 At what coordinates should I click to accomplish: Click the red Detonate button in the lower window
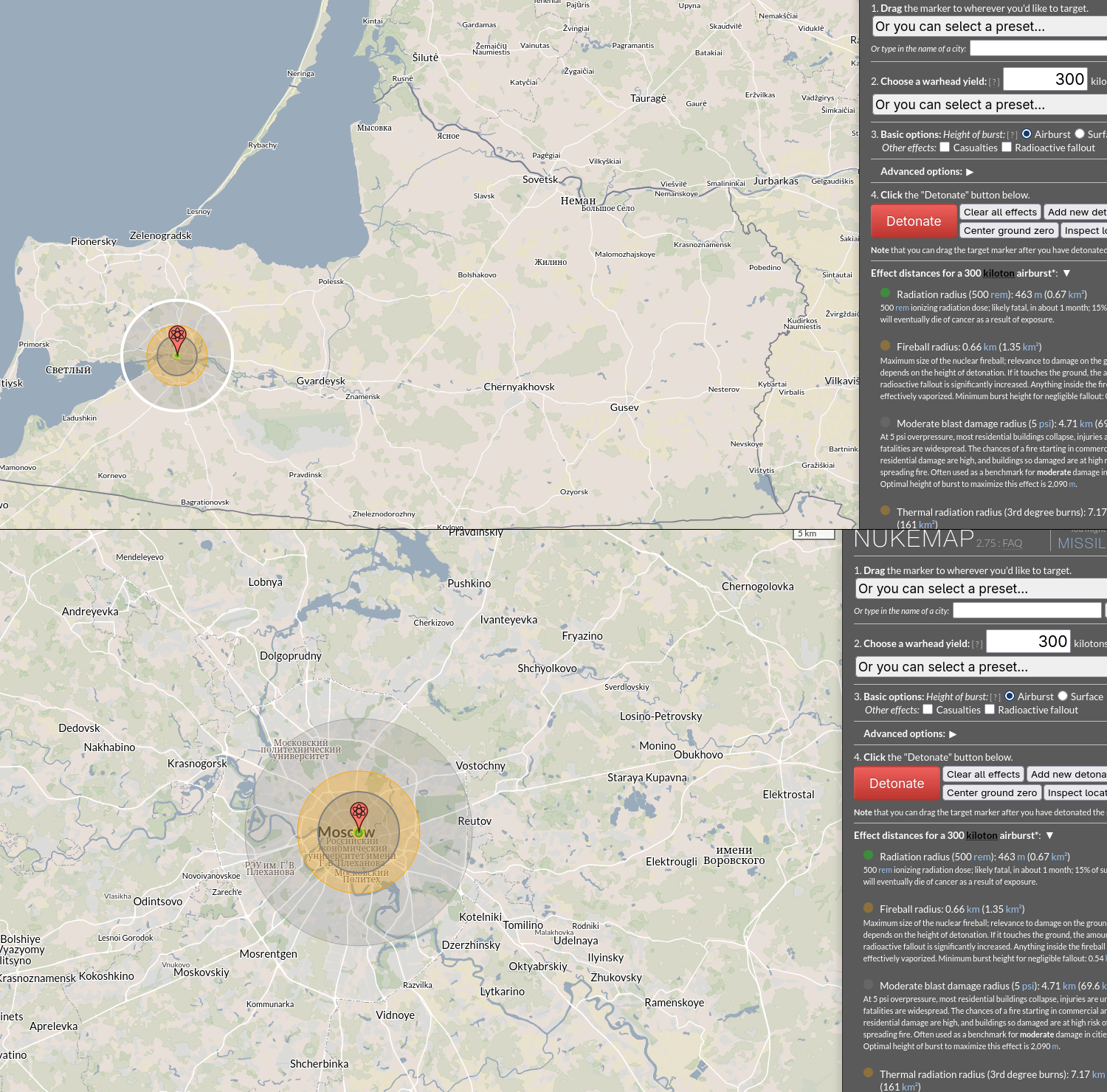pyautogui.click(x=897, y=784)
